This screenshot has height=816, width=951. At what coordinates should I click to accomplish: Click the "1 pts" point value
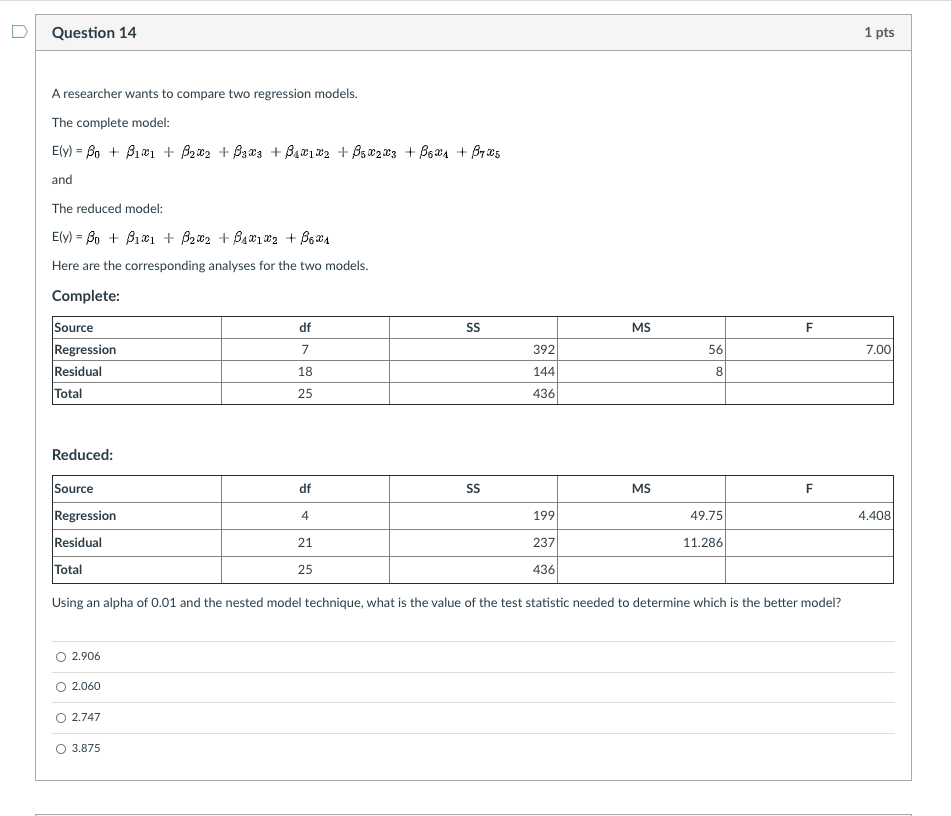click(x=879, y=32)
